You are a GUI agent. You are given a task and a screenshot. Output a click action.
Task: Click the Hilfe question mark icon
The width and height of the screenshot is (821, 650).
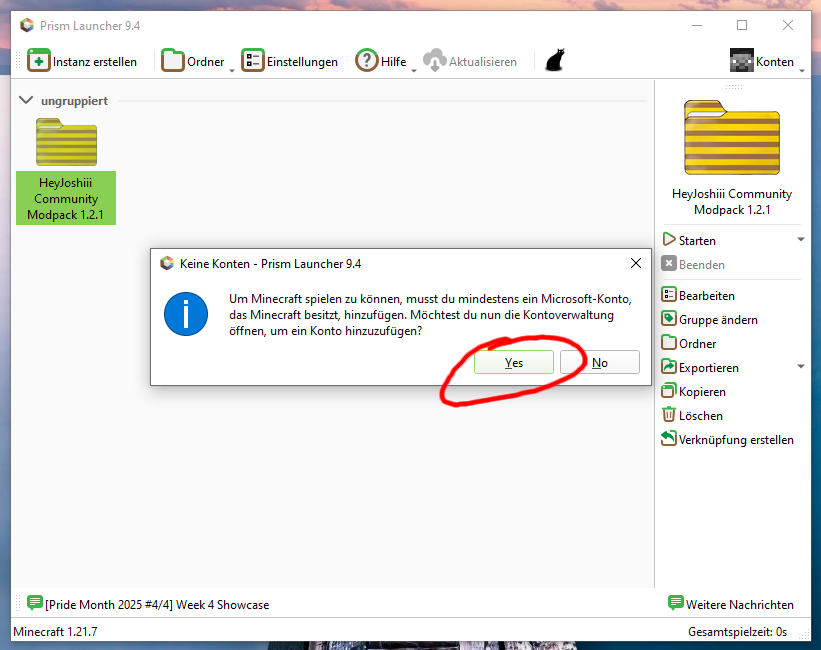coord(366,61)
